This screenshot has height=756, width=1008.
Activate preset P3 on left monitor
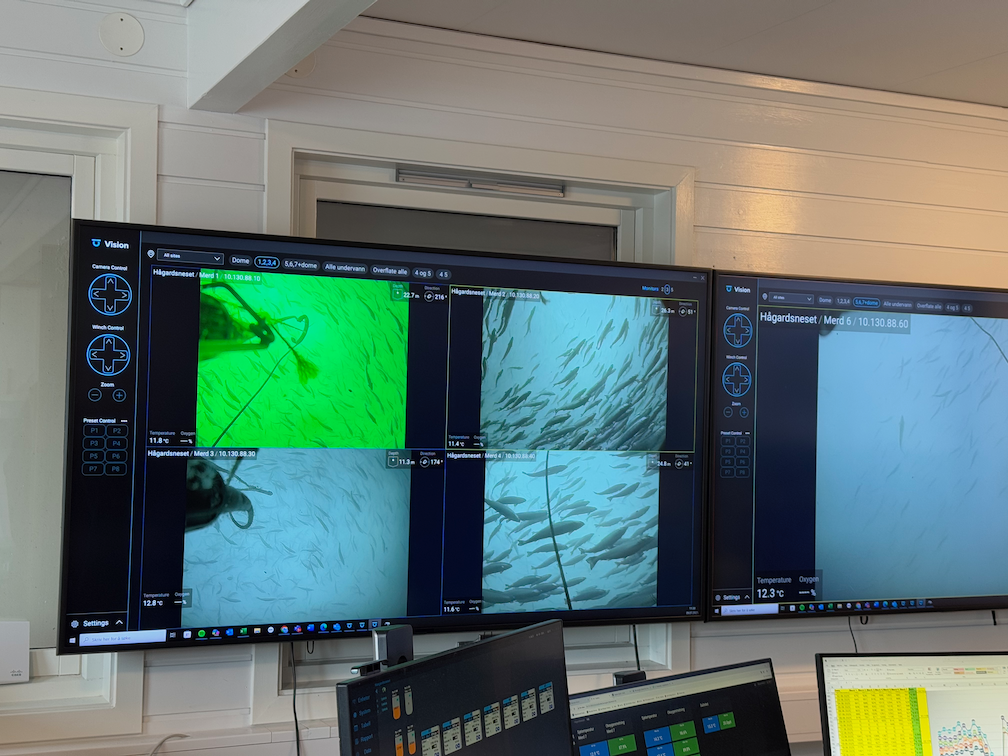click(94, 443)
